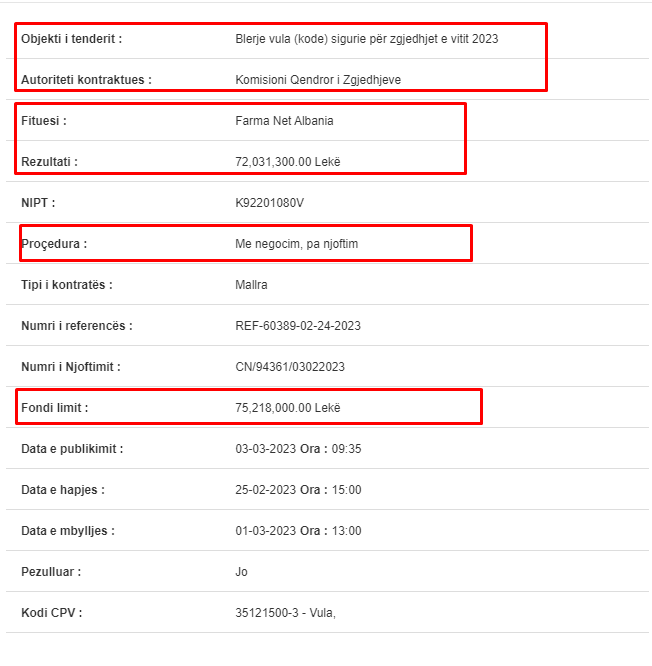
Task: Click the result amount 72,031,300.00 Lekë
Action: point(288,162)
